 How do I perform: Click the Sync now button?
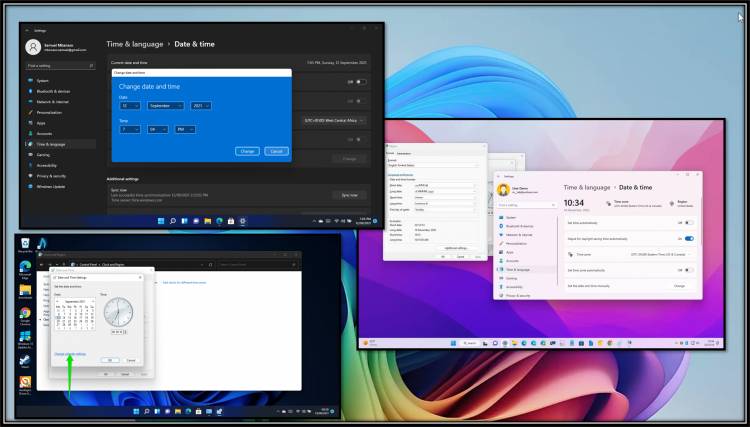349,195
